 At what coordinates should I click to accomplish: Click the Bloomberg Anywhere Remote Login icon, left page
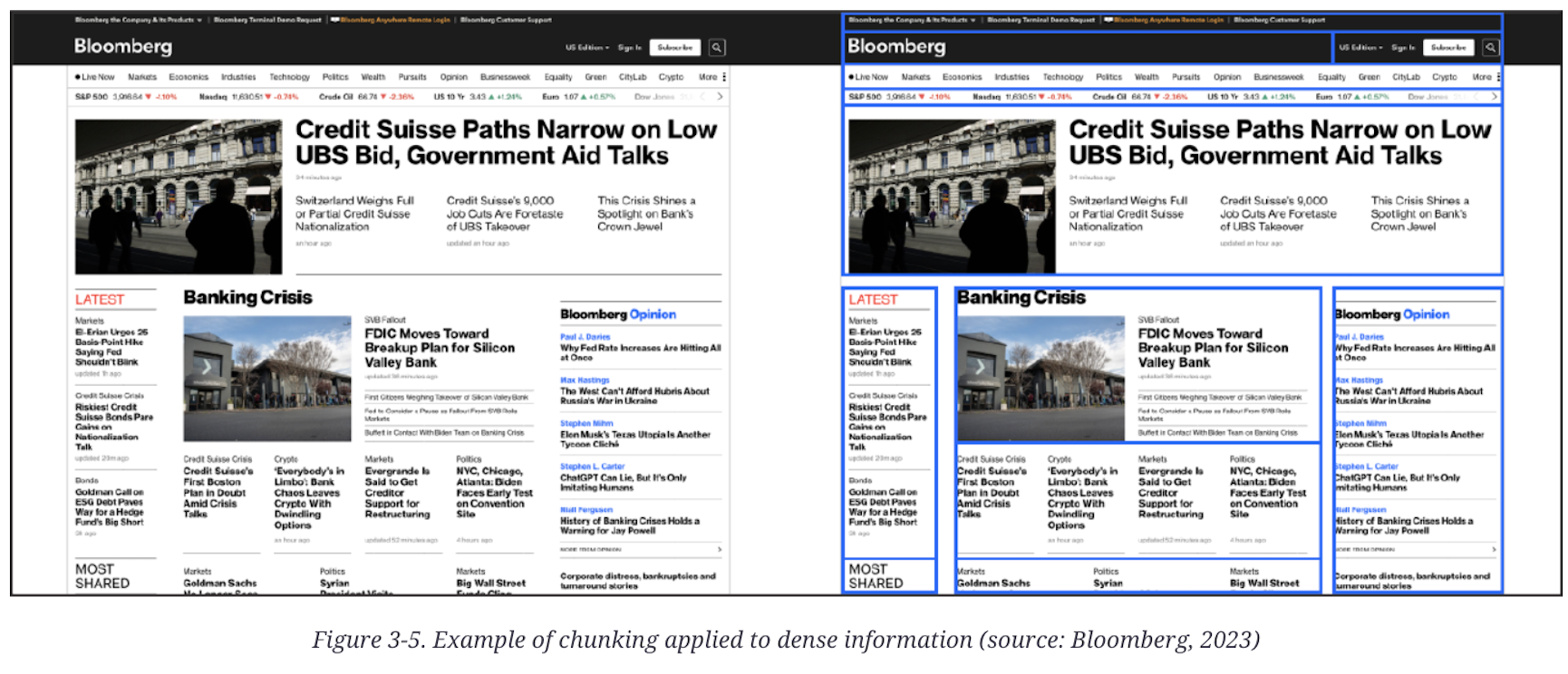[335, 19]
